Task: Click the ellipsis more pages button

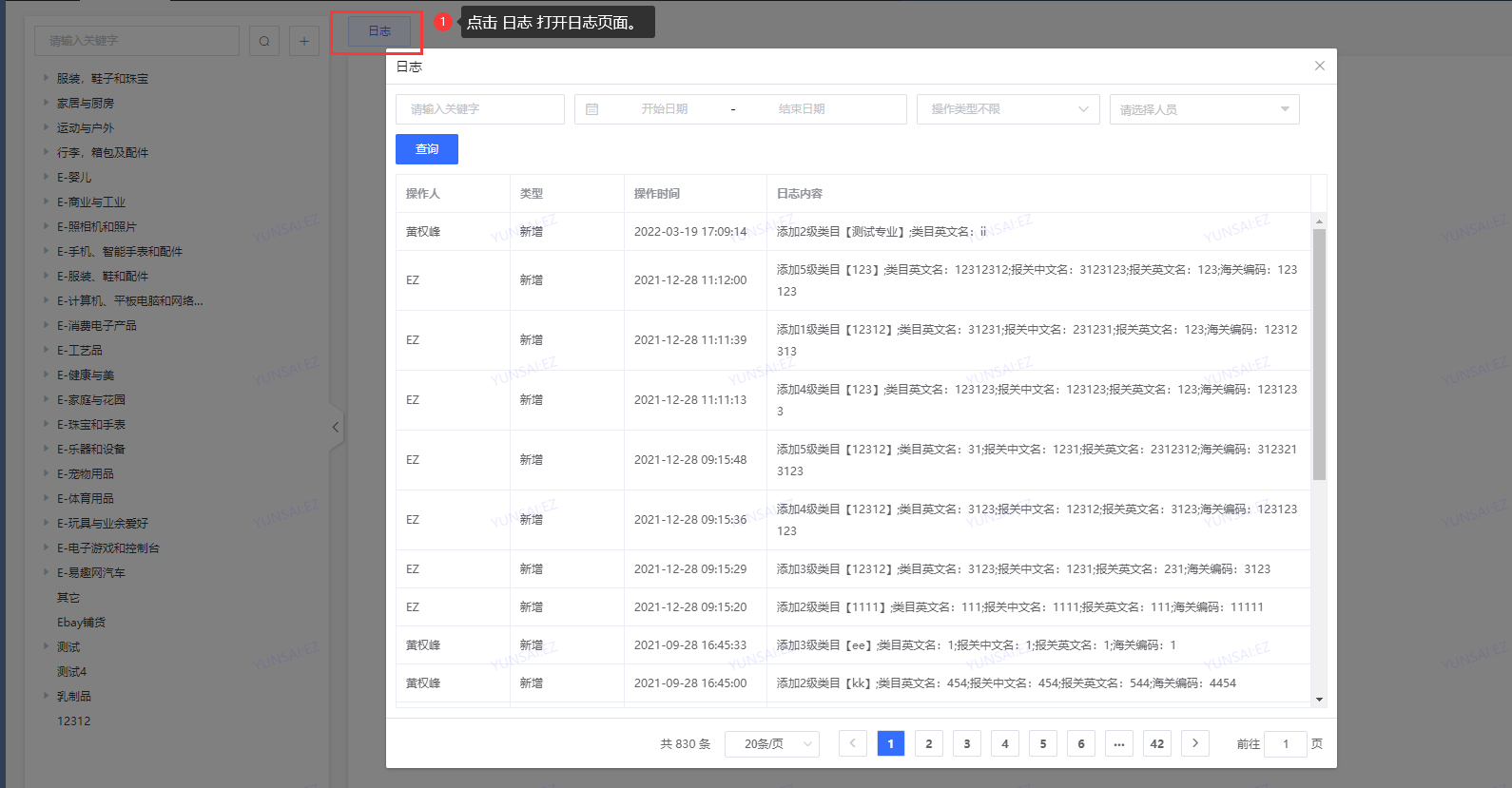Action: point(1118,743)
